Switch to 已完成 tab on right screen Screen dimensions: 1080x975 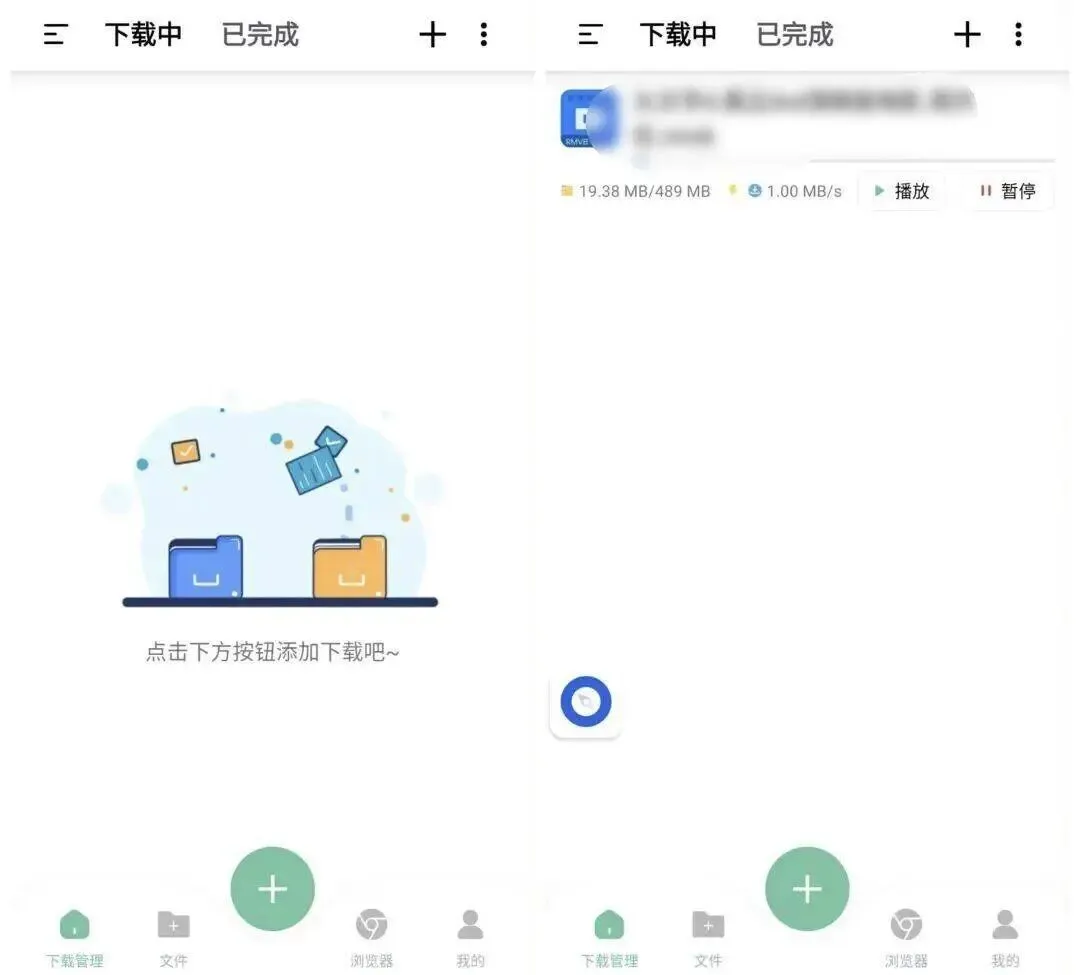(x=795, y=34)
